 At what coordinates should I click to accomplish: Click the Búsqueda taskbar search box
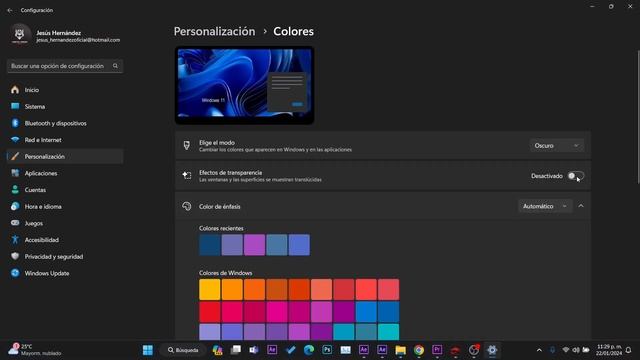point(183,350)
